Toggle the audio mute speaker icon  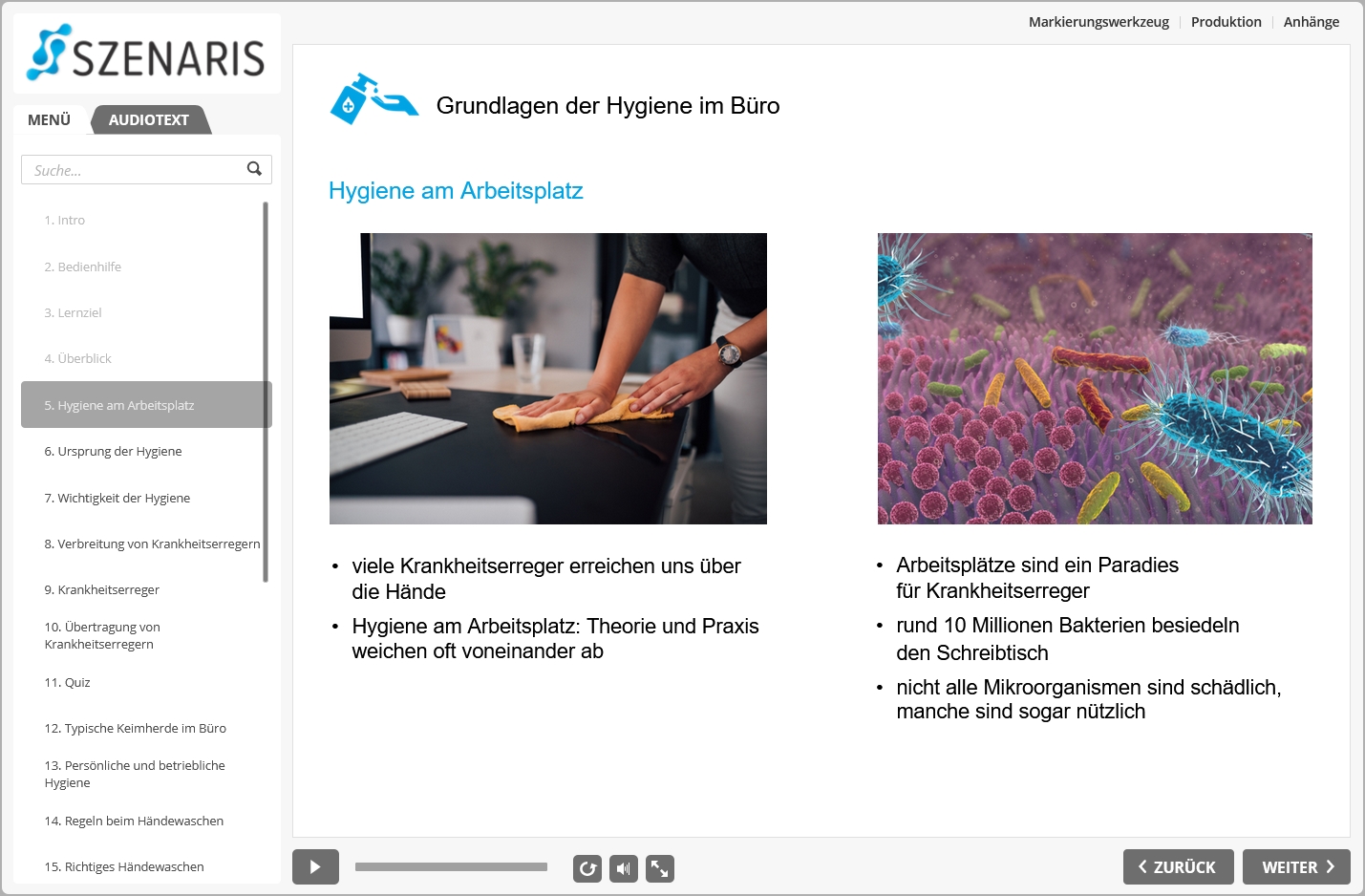(x=624, y=868)
